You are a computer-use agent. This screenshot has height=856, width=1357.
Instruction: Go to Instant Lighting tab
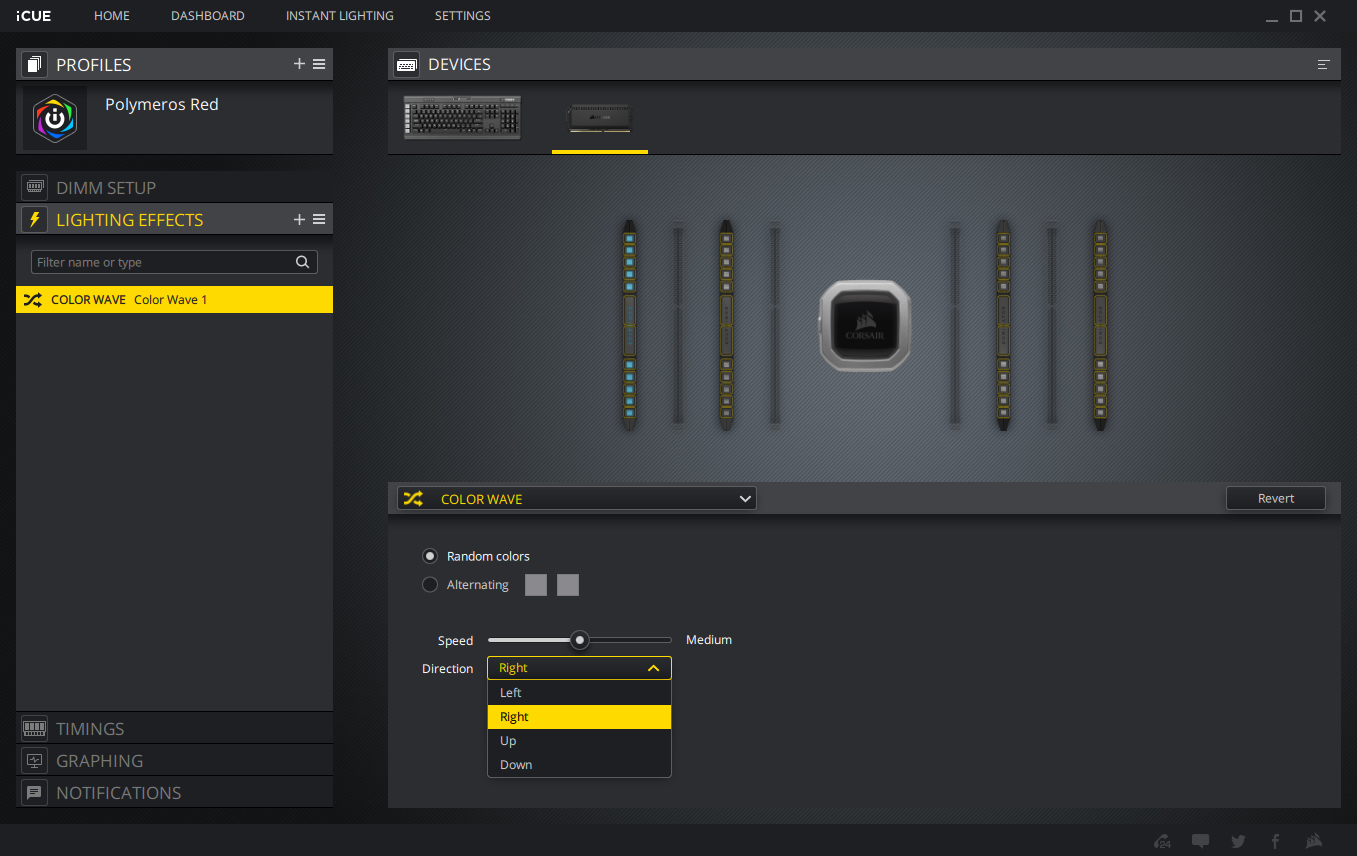tap(339, 16)
